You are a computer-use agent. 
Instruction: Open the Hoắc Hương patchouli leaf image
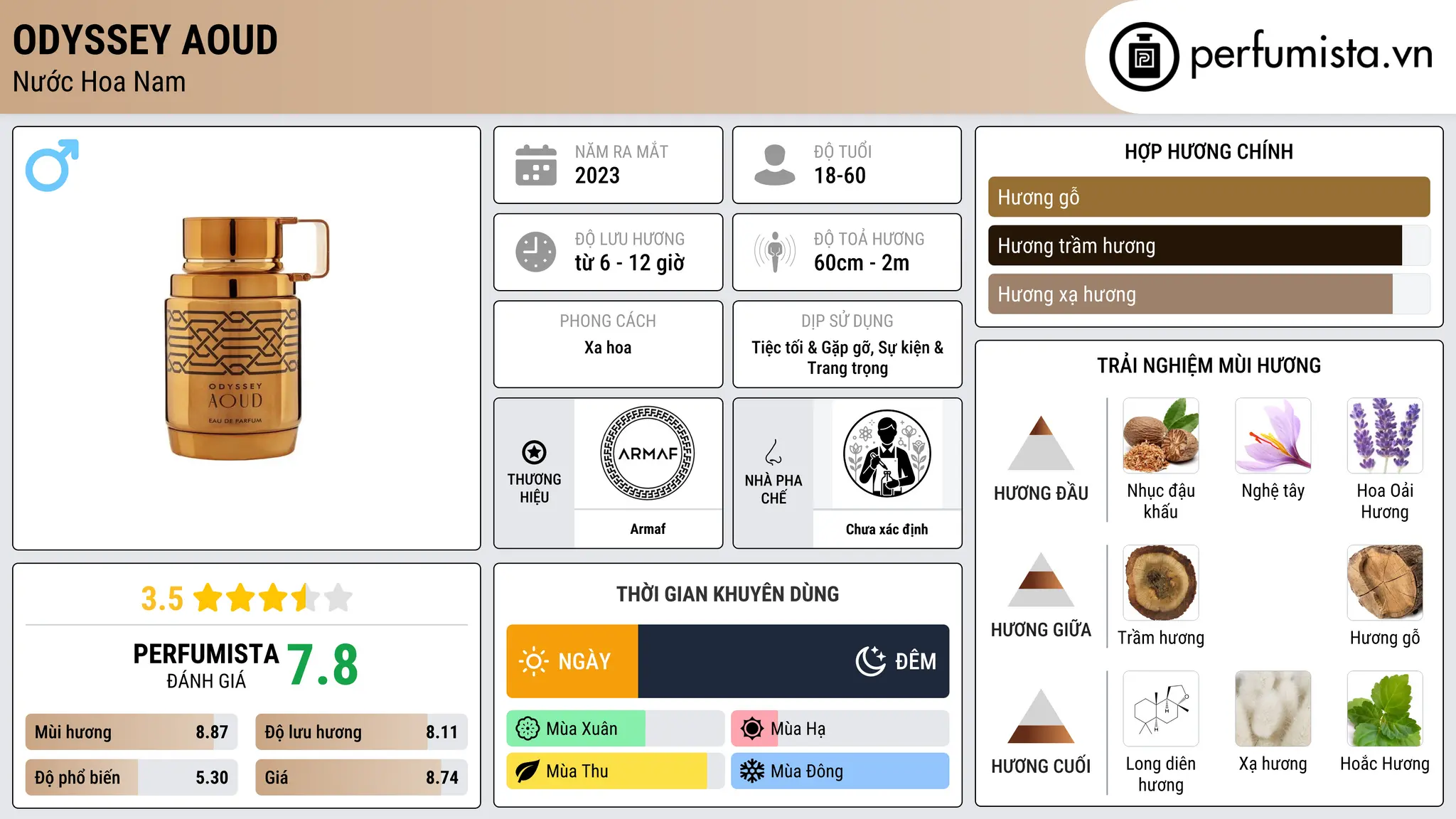[1385, 709]
